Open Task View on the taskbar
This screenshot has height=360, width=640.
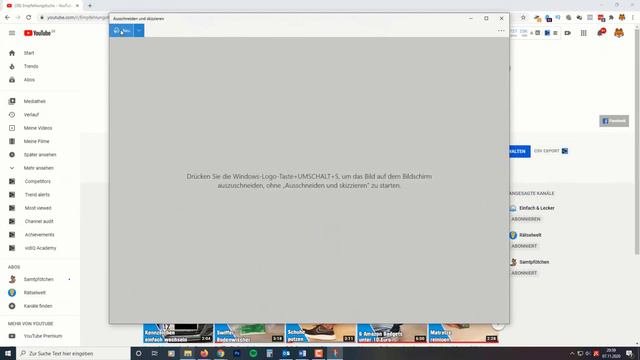click(x=155, y=353)
